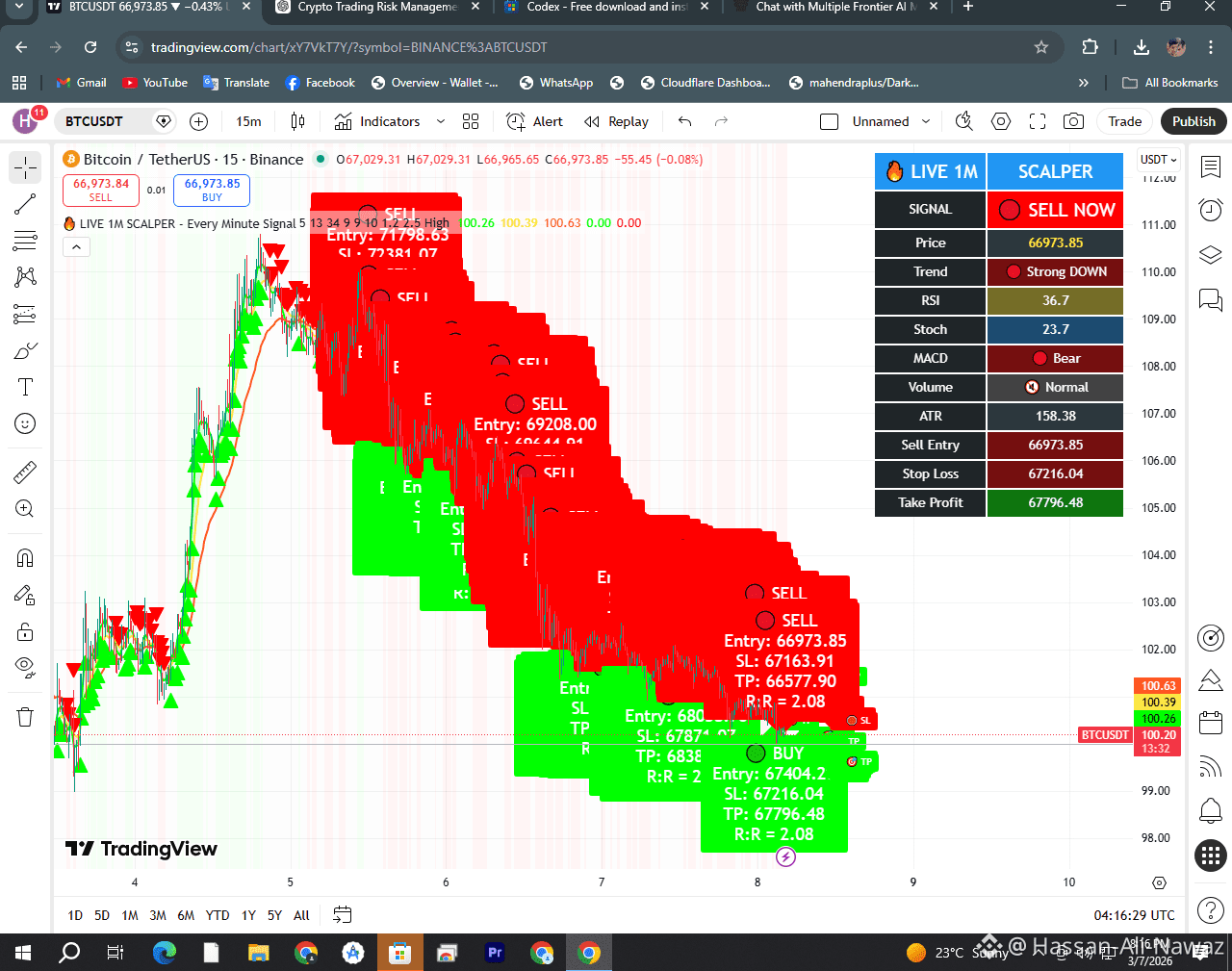
Task: Open the candlestick chart type dropdown
Action: [x=298, y=121]
